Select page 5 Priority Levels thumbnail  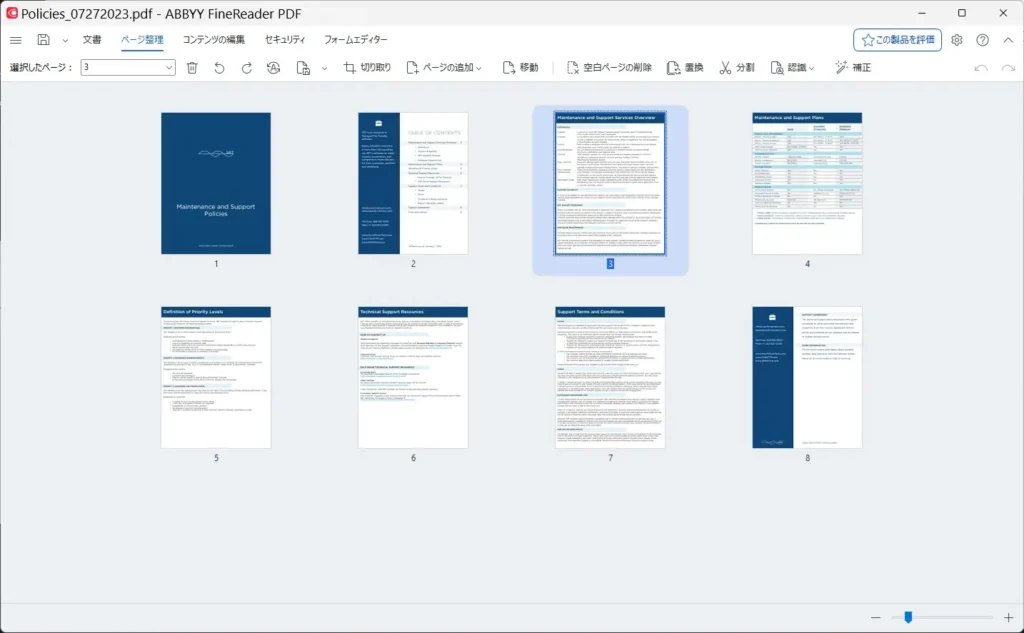pos(216,378)
